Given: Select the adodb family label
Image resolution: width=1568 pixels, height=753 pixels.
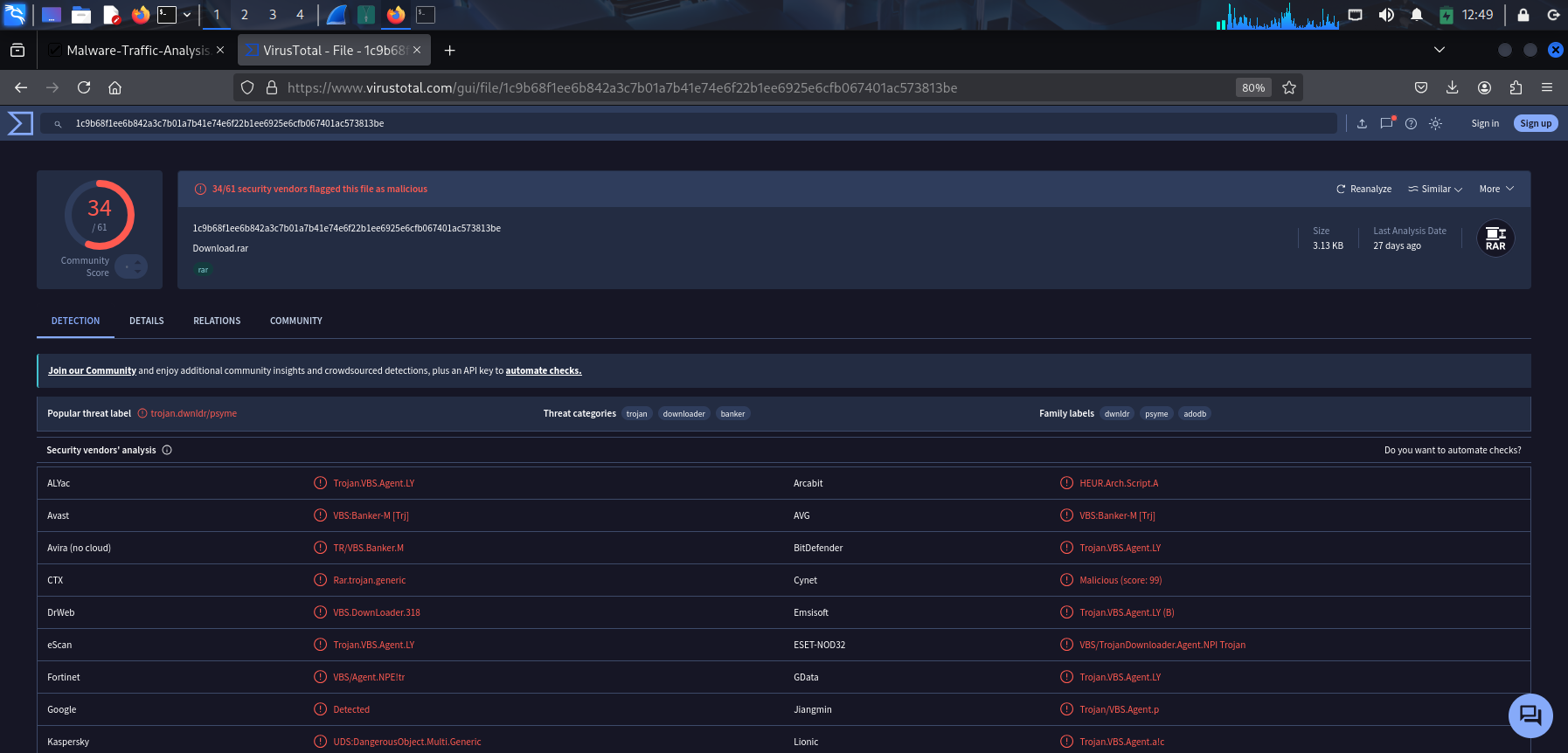Looking at the screenshot, I should point(1195,414).
